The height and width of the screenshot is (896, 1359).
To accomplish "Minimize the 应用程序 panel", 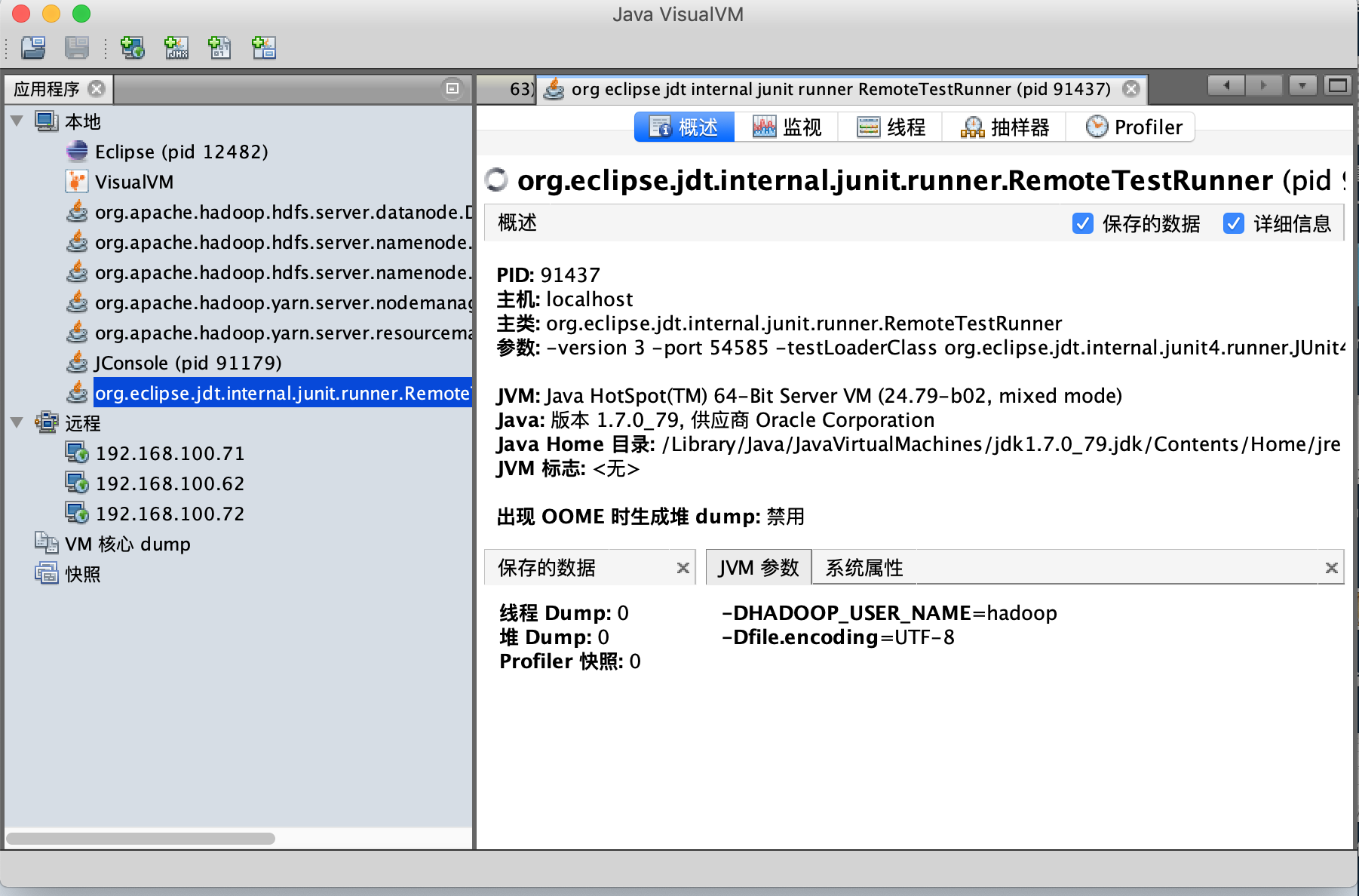I will point(452,89).
